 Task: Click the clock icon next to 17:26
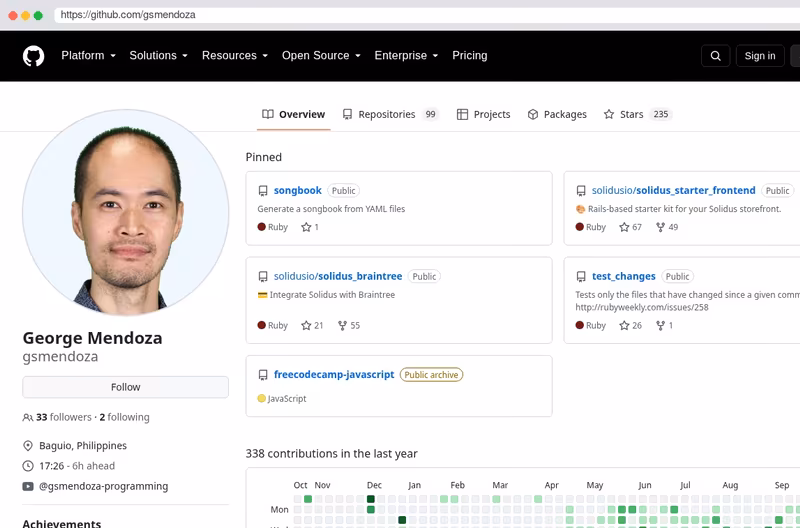click(28, 466)
